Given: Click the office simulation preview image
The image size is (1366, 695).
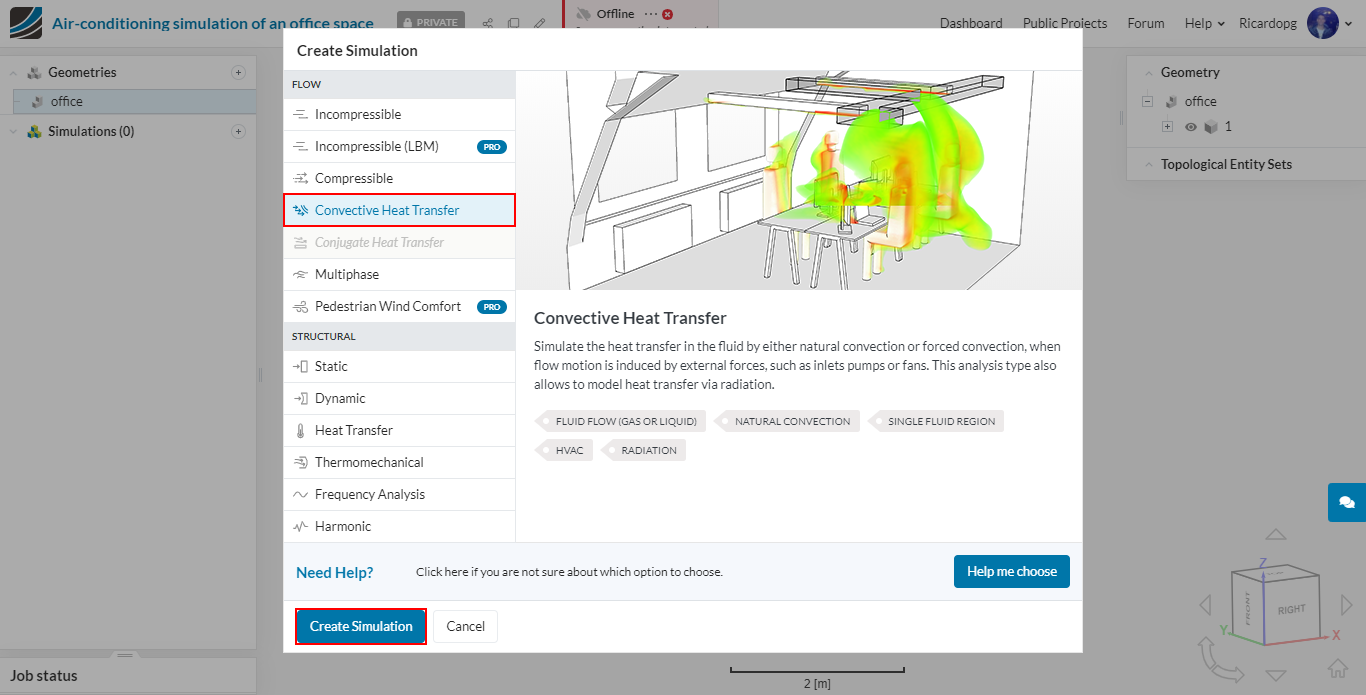Looking at the screenshot, I should (x=799, y=181).
